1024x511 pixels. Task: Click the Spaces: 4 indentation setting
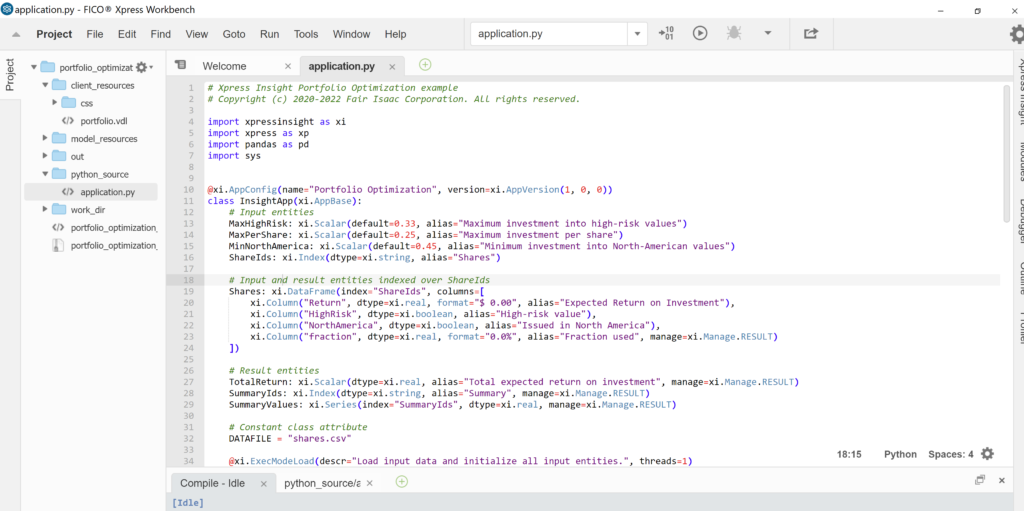[x=950, y=454]
